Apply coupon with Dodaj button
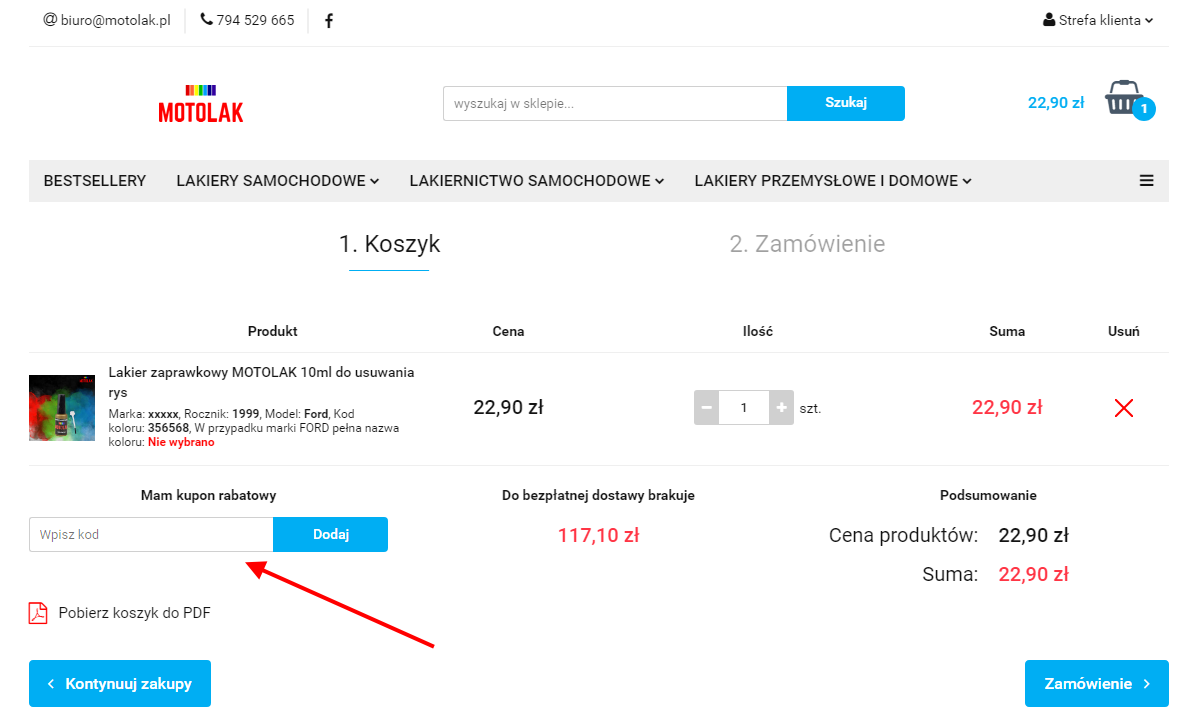 coord(331,534)
